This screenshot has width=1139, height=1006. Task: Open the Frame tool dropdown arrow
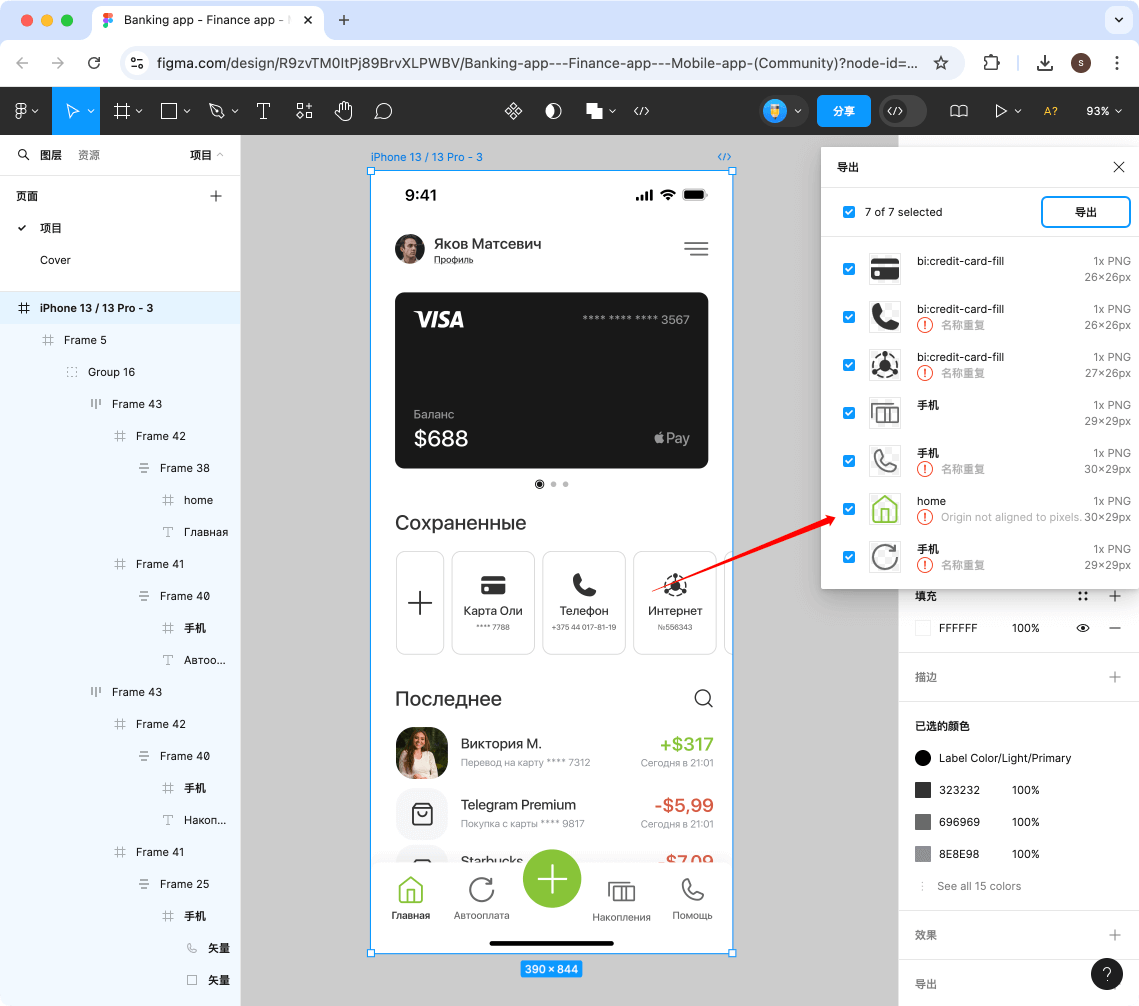[x=140, y=111]
